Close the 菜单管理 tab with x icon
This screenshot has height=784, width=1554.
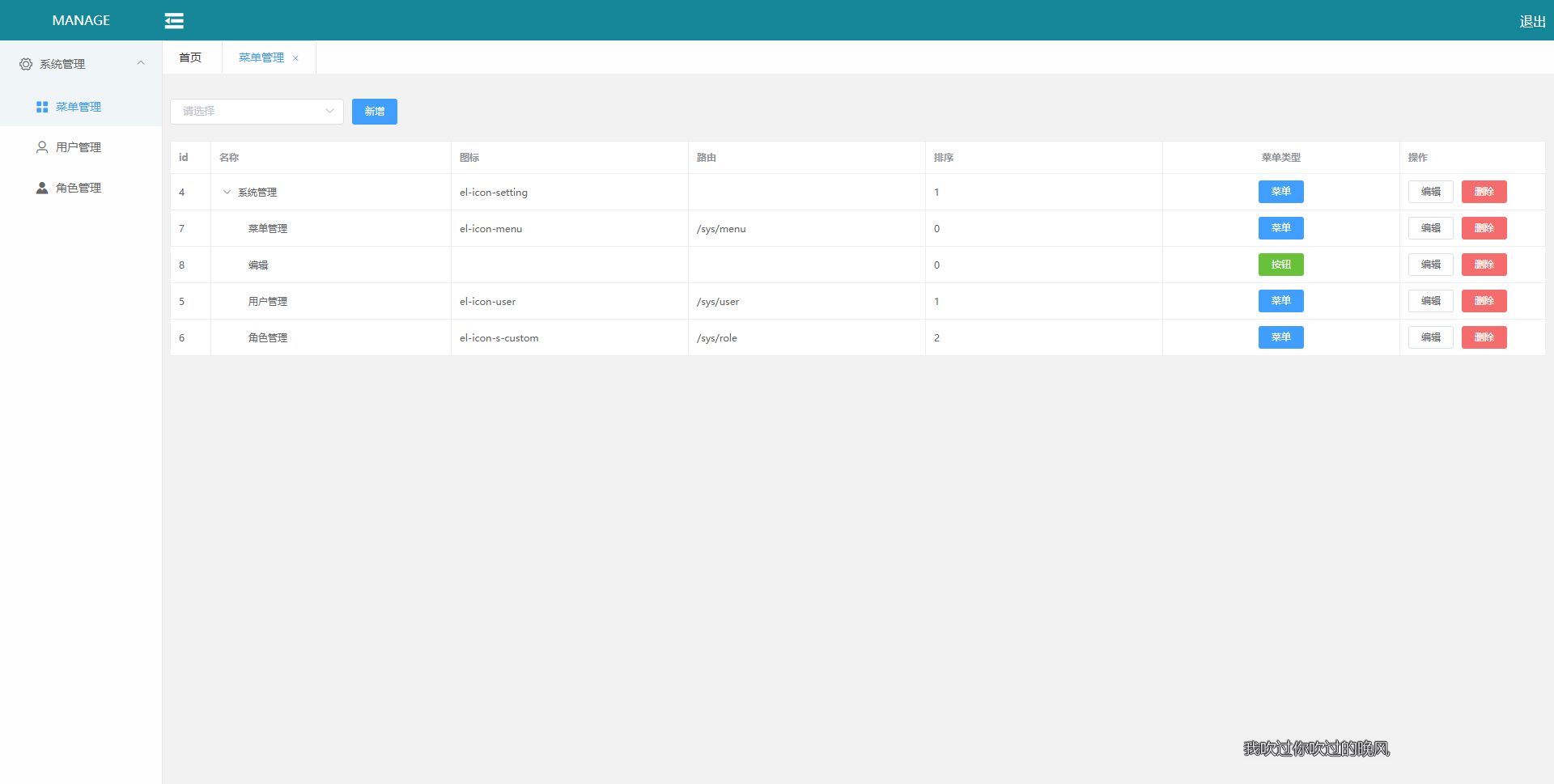coord(295,58)
